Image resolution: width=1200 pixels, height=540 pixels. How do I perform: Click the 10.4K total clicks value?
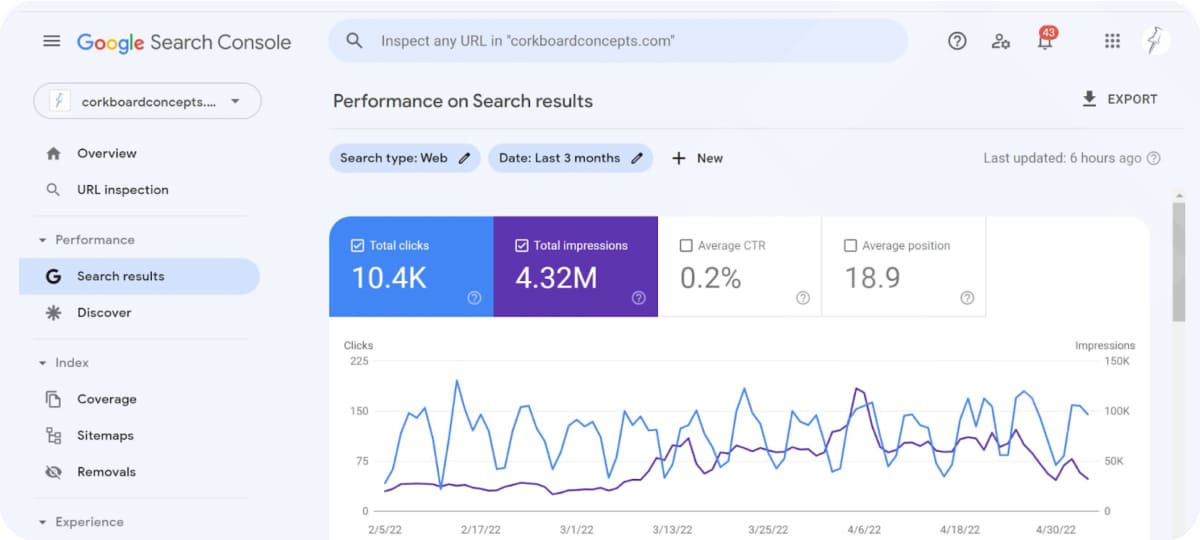(x=388, y=278)
